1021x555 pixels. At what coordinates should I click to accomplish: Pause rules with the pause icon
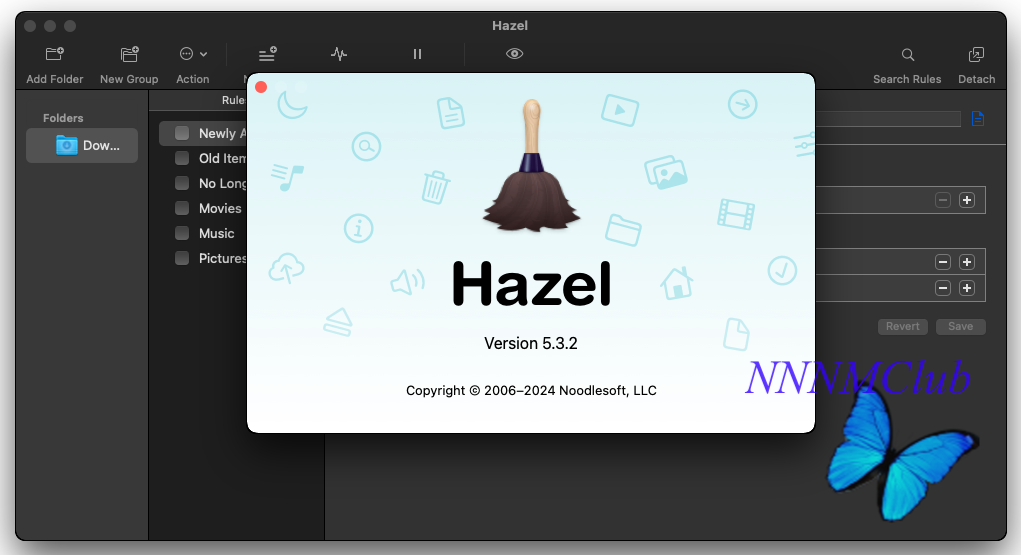[417, 54]
